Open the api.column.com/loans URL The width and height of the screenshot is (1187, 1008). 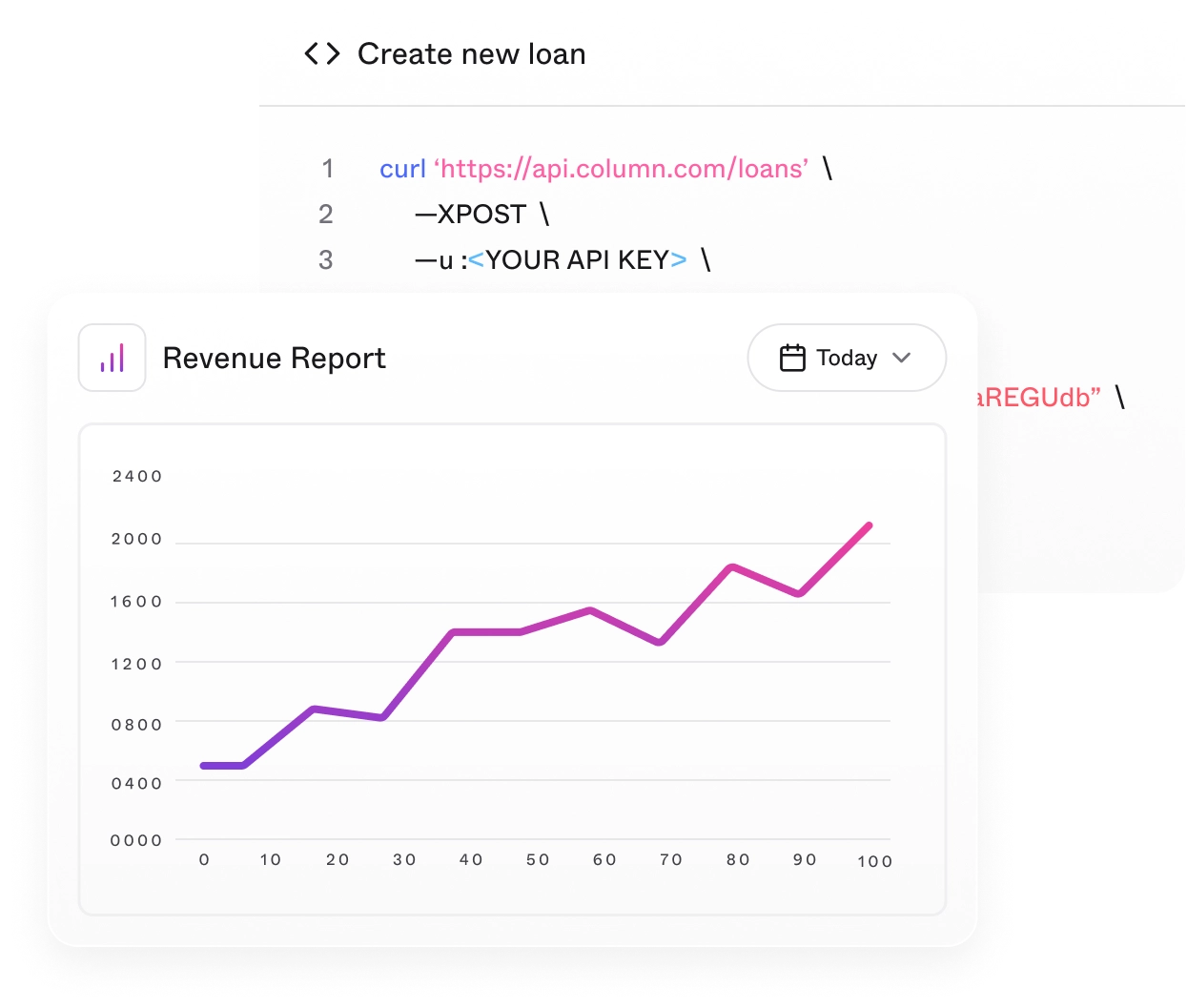[x=620, y=168]
